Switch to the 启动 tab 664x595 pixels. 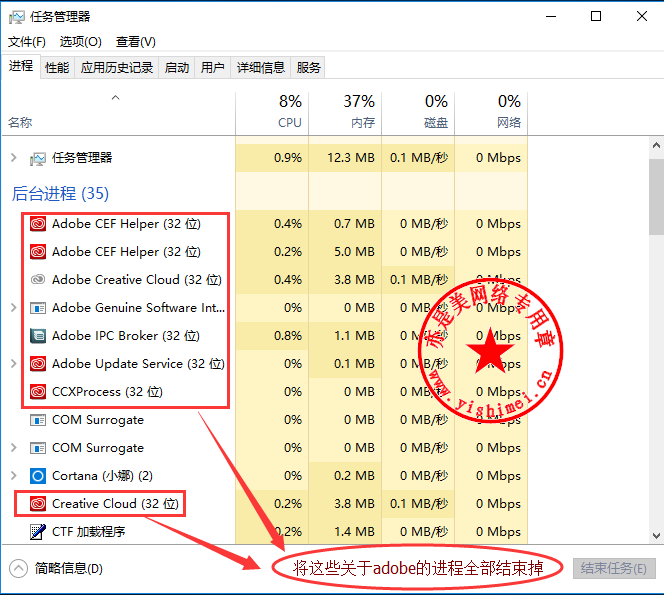(x=177, y=68)
